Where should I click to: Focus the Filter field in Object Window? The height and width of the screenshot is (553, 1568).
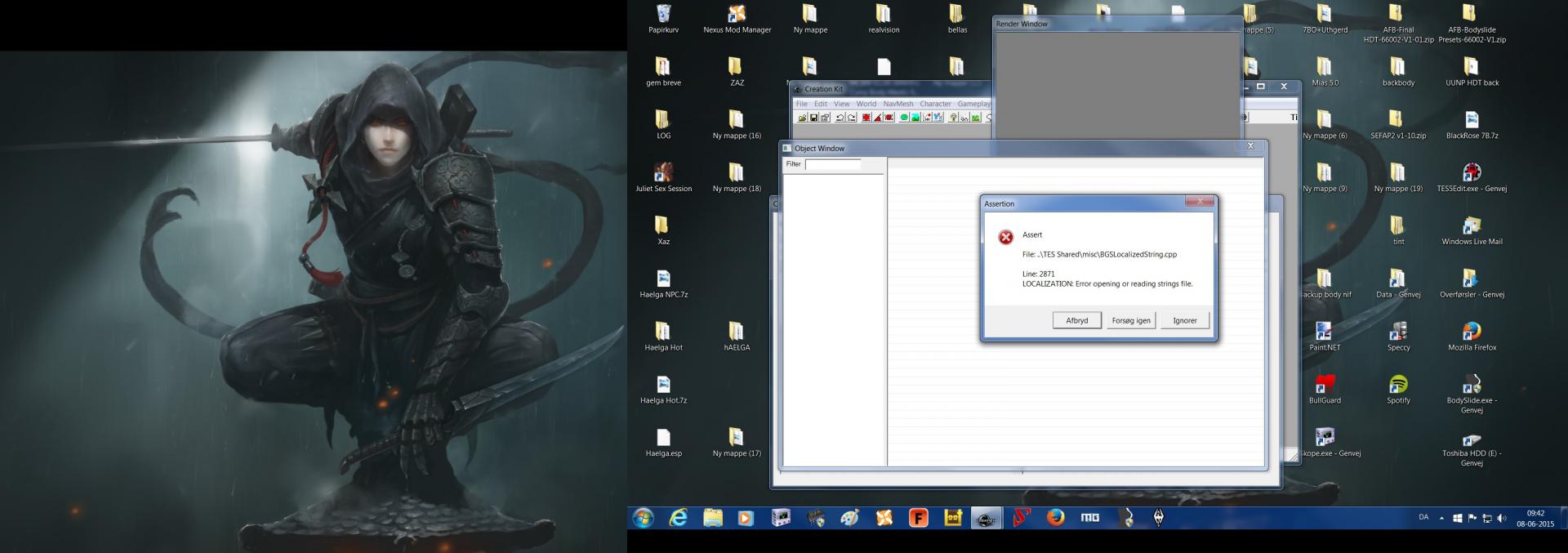[x=833, y=164]
